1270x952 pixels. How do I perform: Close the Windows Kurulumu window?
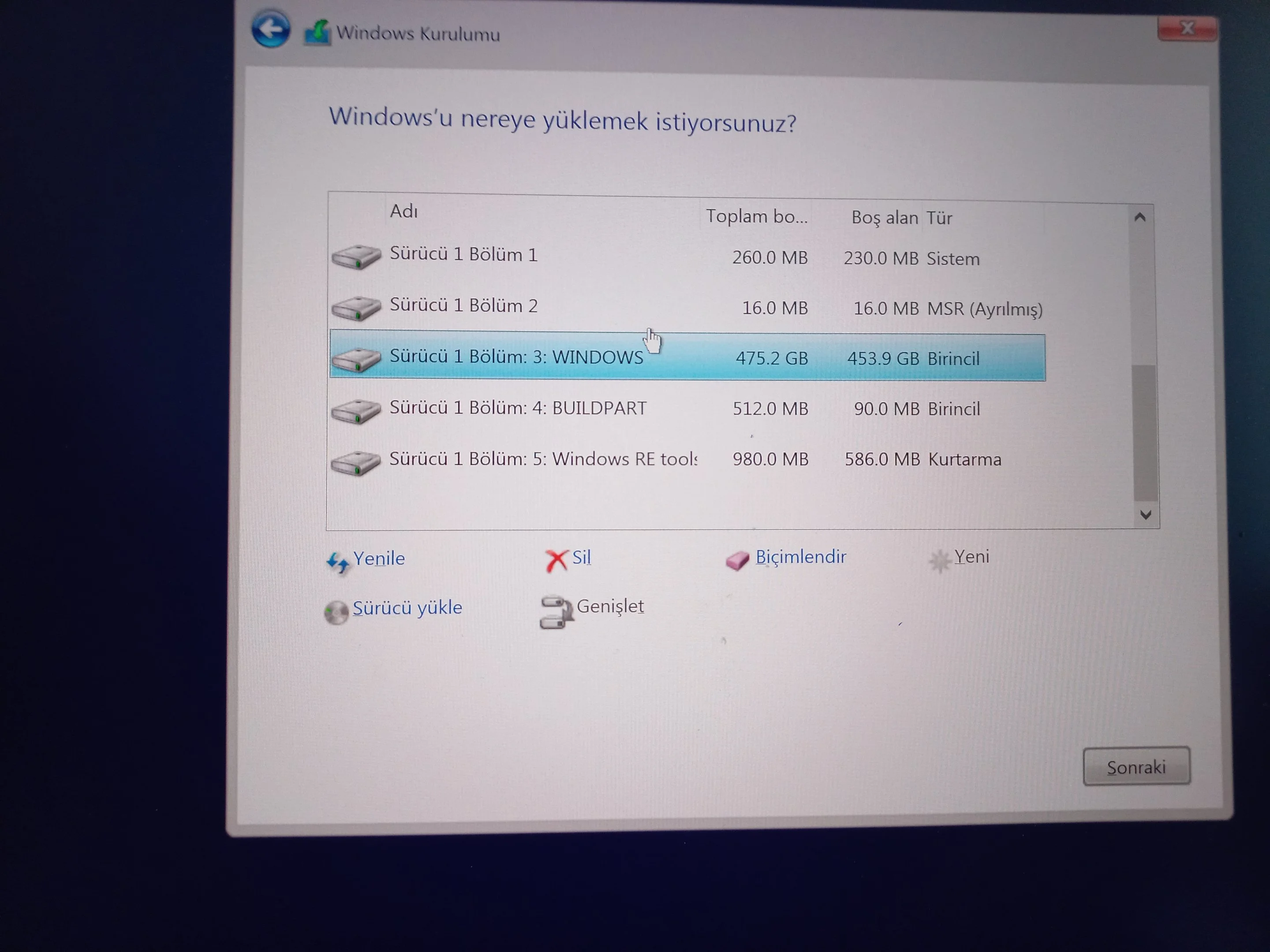[x=1187, y=29]
